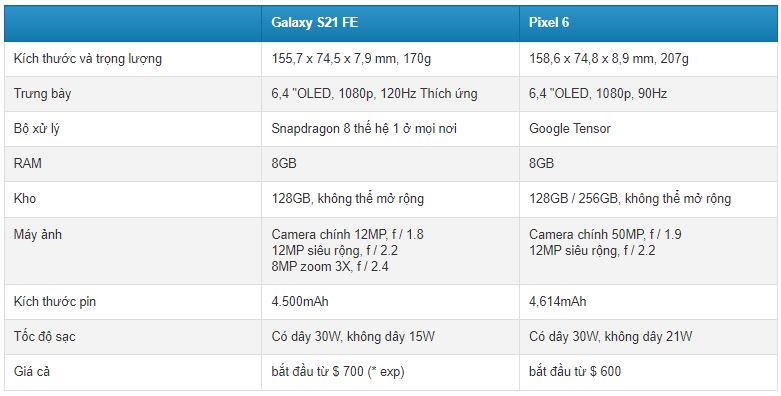Click the Pixel 6 column header

click(x=549, y=23)
